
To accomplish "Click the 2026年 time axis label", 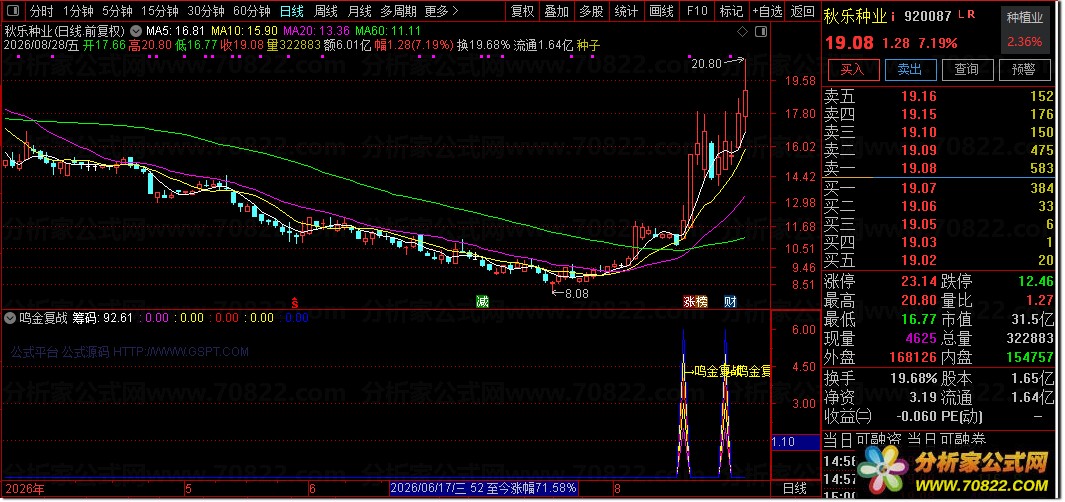I will point(25,488).
